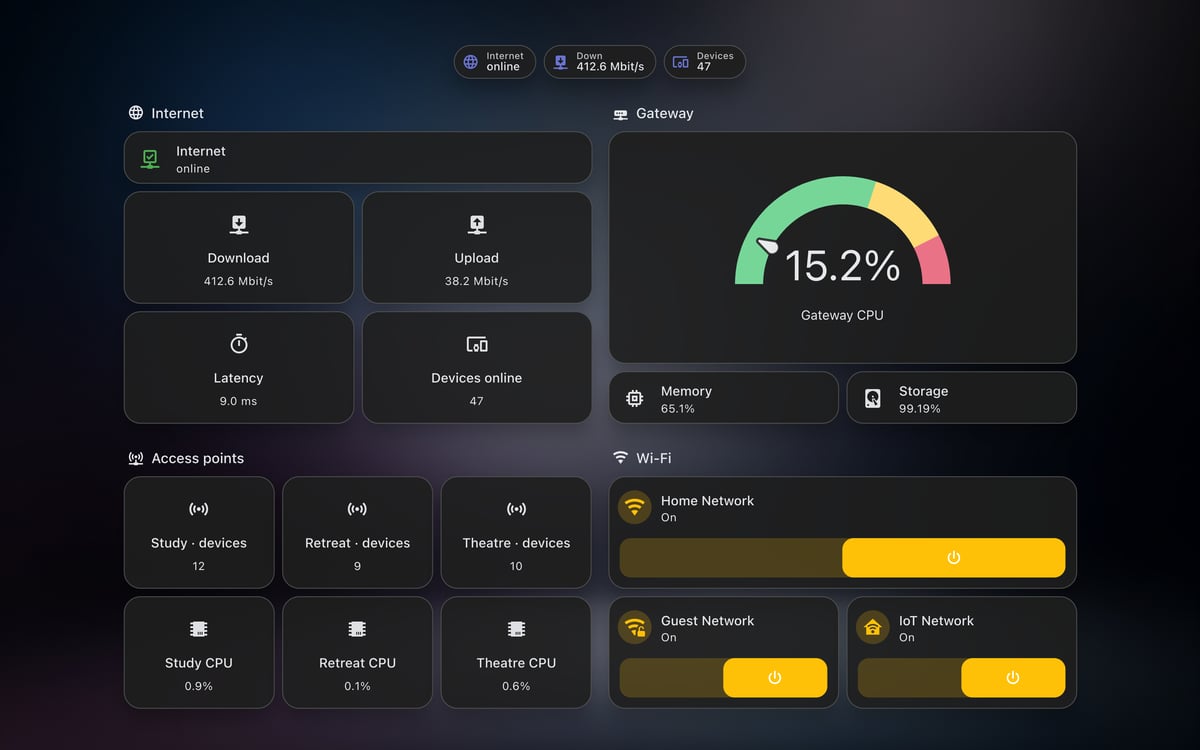Click the Gateway CPU gauge caption
Viewport: 1200px width, 750px height.
(842, 315)
